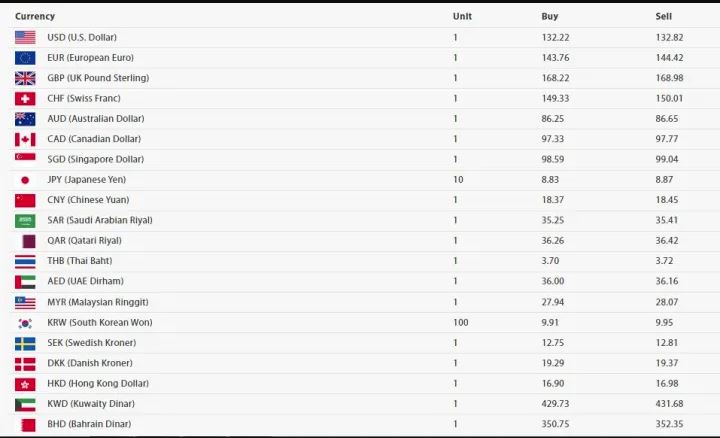Click the Sell column header
Image resolution: width=720 pixels, height=438 pixels.
pos(664,16)
